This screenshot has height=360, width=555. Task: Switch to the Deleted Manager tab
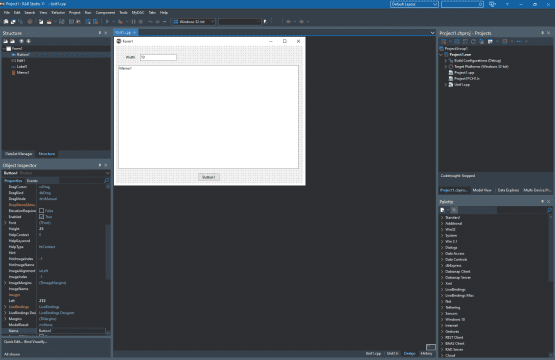(x=18, y=154)
